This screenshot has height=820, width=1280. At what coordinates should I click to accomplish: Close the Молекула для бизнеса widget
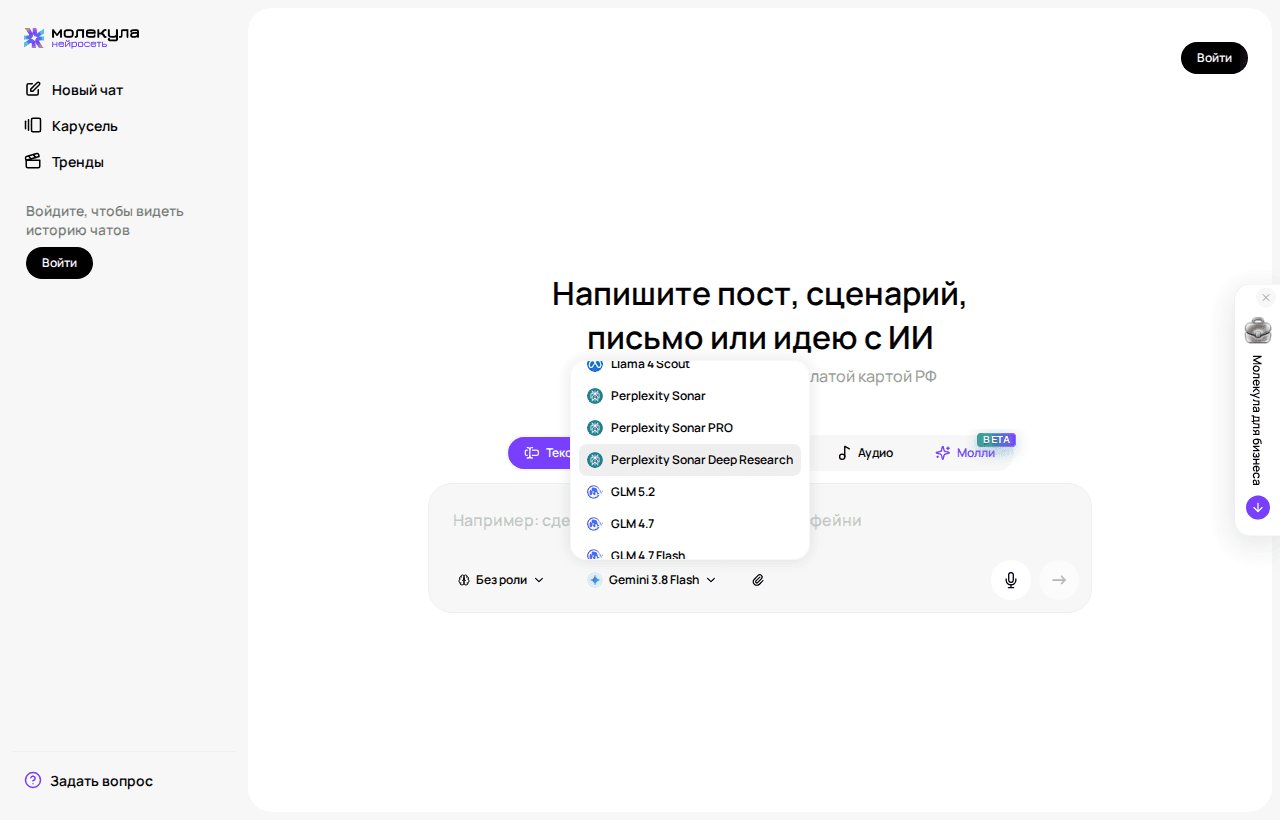(x=1266, y=298)
